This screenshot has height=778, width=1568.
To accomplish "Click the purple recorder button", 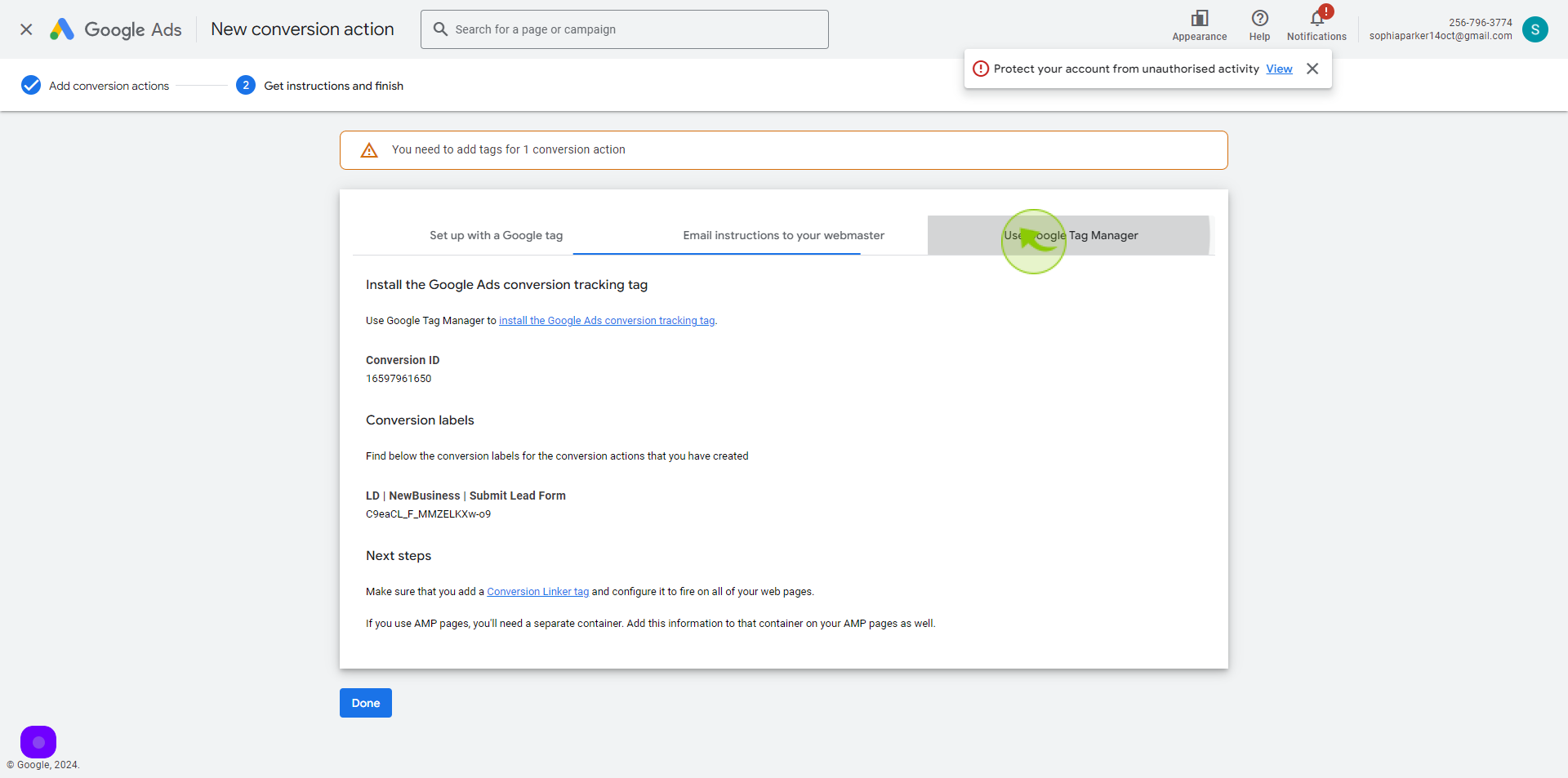I will (x=38, y=742).
